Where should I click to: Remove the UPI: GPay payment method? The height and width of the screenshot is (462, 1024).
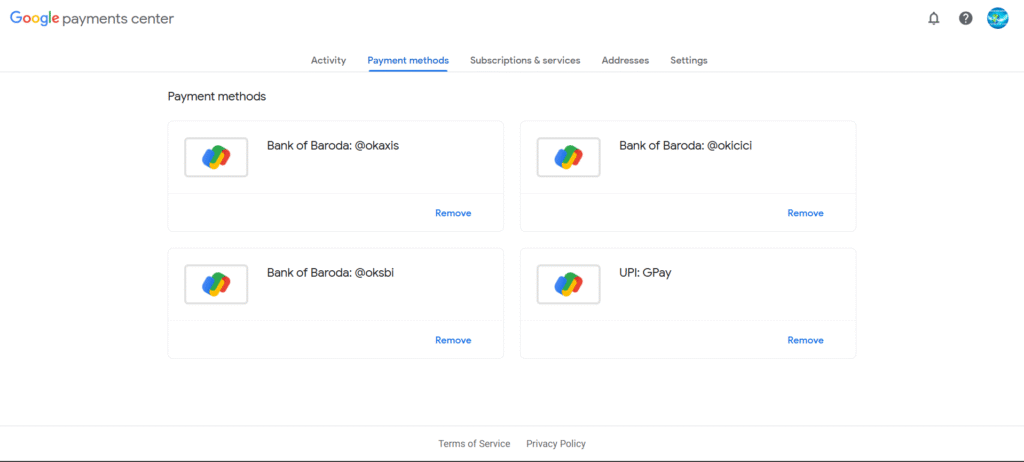click(805, 340)
